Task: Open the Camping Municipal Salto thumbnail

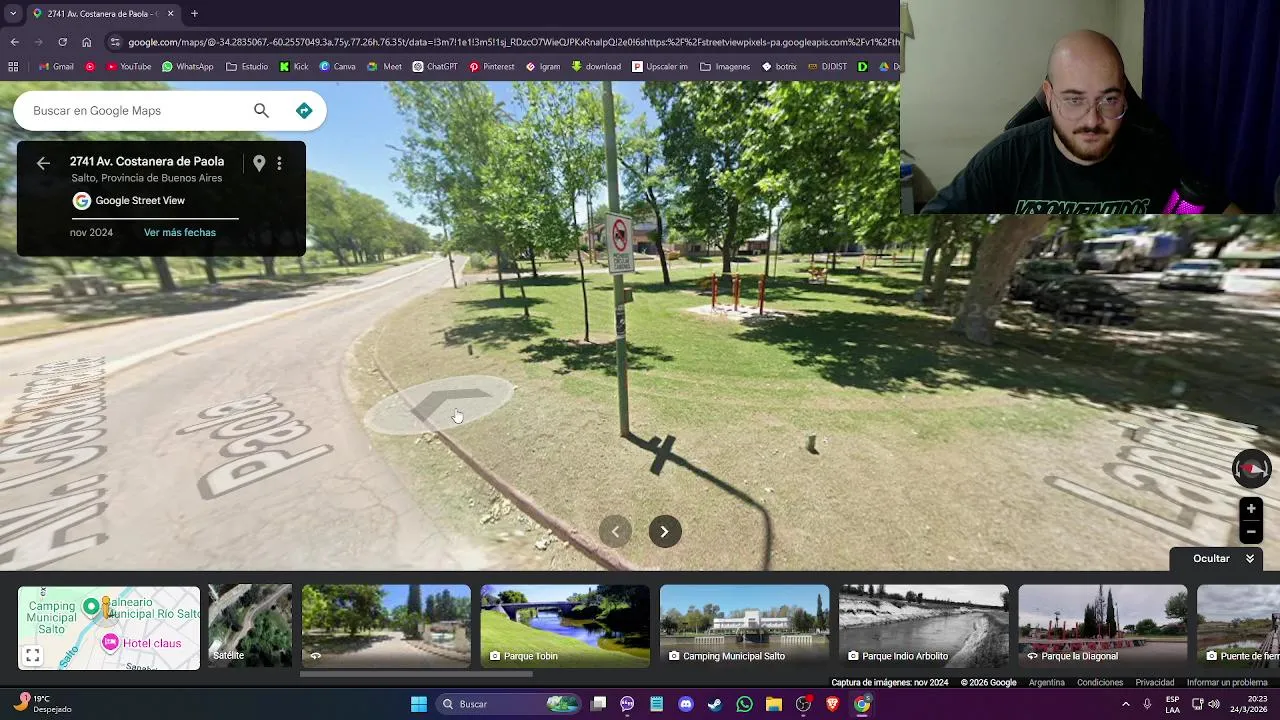Action: click(745, 627)
